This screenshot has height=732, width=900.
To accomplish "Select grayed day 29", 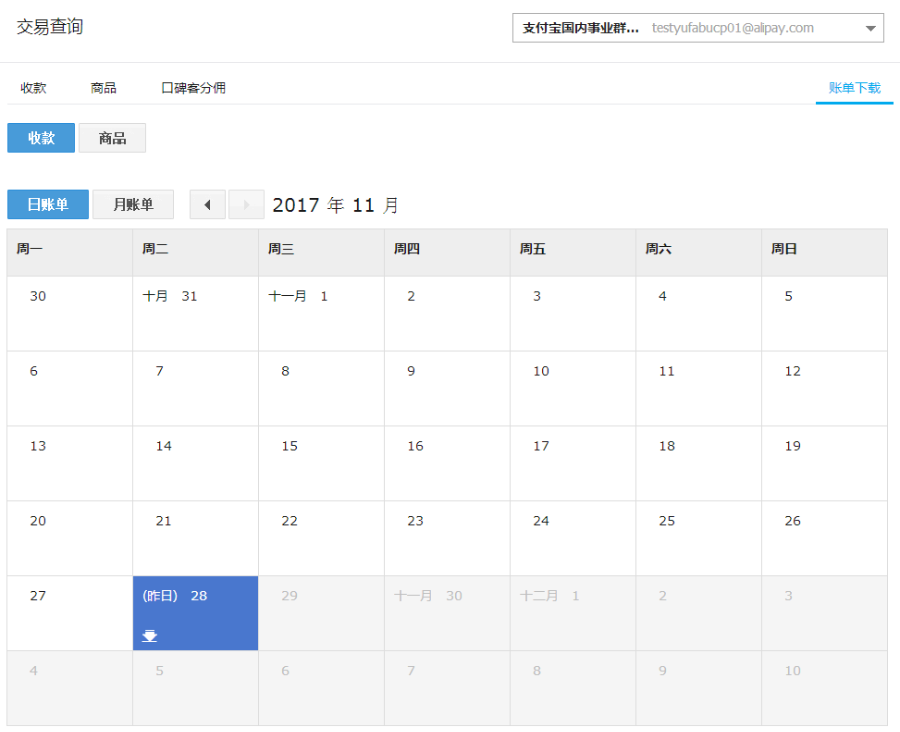I will [x=321, y=613].
